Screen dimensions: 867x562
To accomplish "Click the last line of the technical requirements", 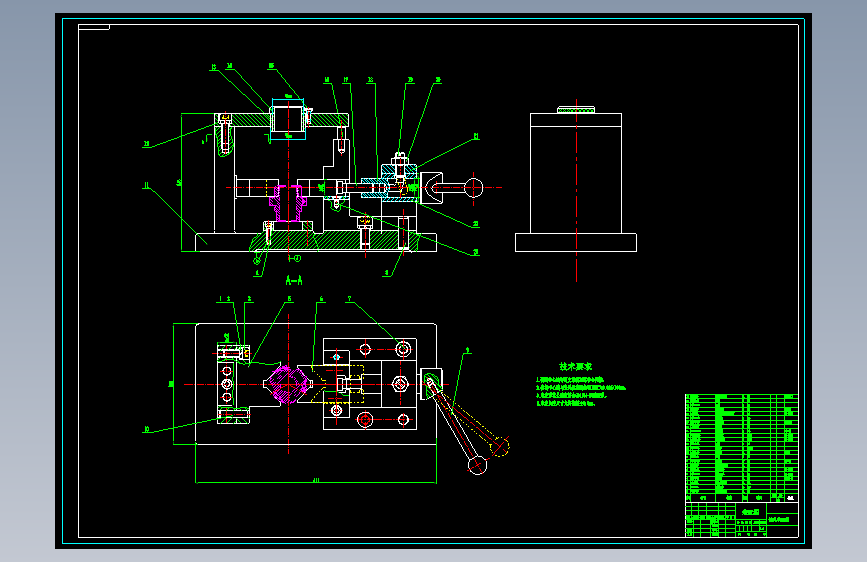I will point(565,403).
